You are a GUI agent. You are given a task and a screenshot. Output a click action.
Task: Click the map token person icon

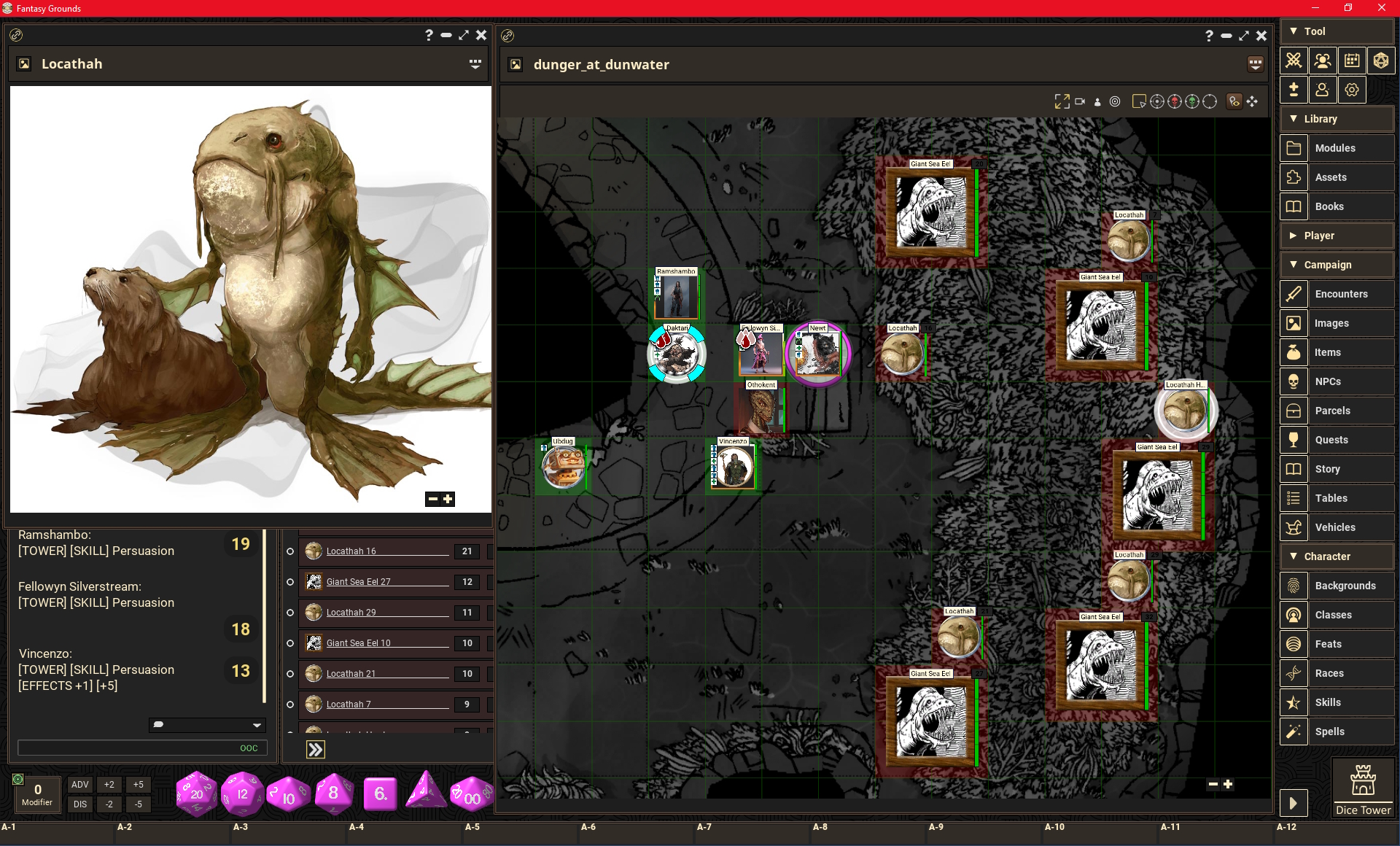pos(1097,102)
